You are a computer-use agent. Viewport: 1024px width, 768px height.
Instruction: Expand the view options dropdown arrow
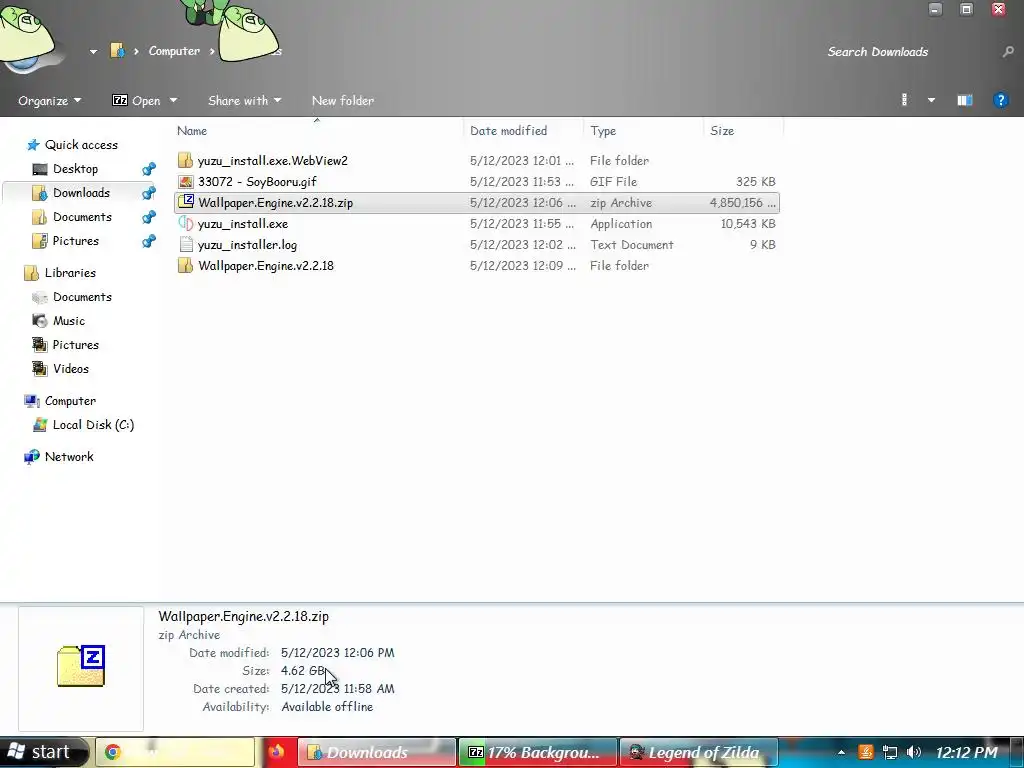[931, 100]
